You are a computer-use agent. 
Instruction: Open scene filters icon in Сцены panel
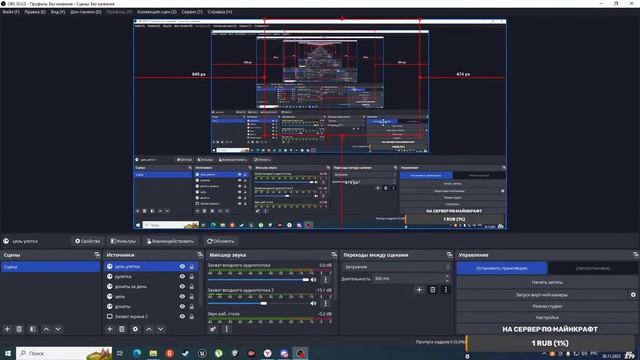point(33,329)
